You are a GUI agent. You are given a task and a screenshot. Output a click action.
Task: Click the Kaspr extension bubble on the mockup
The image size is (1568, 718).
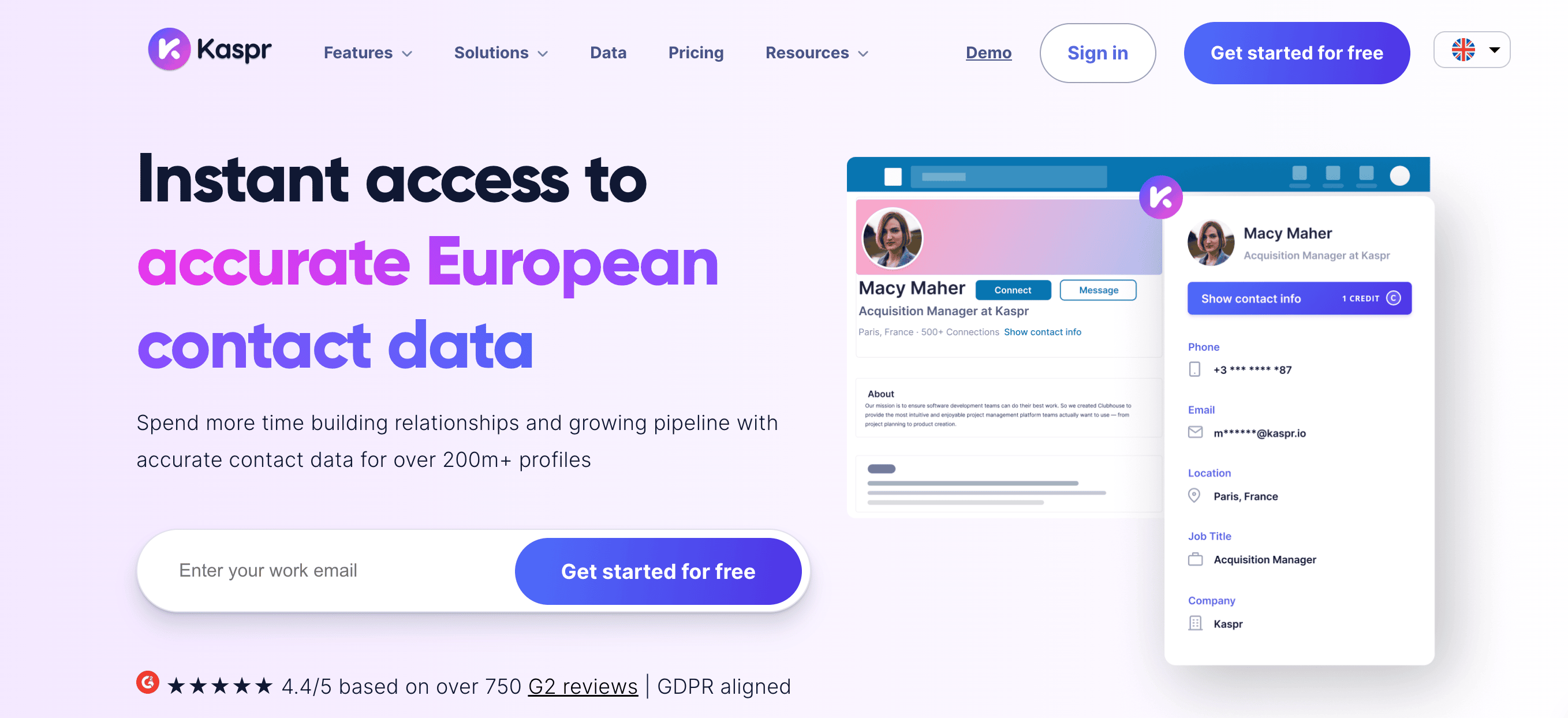[x=1161, y=197]
